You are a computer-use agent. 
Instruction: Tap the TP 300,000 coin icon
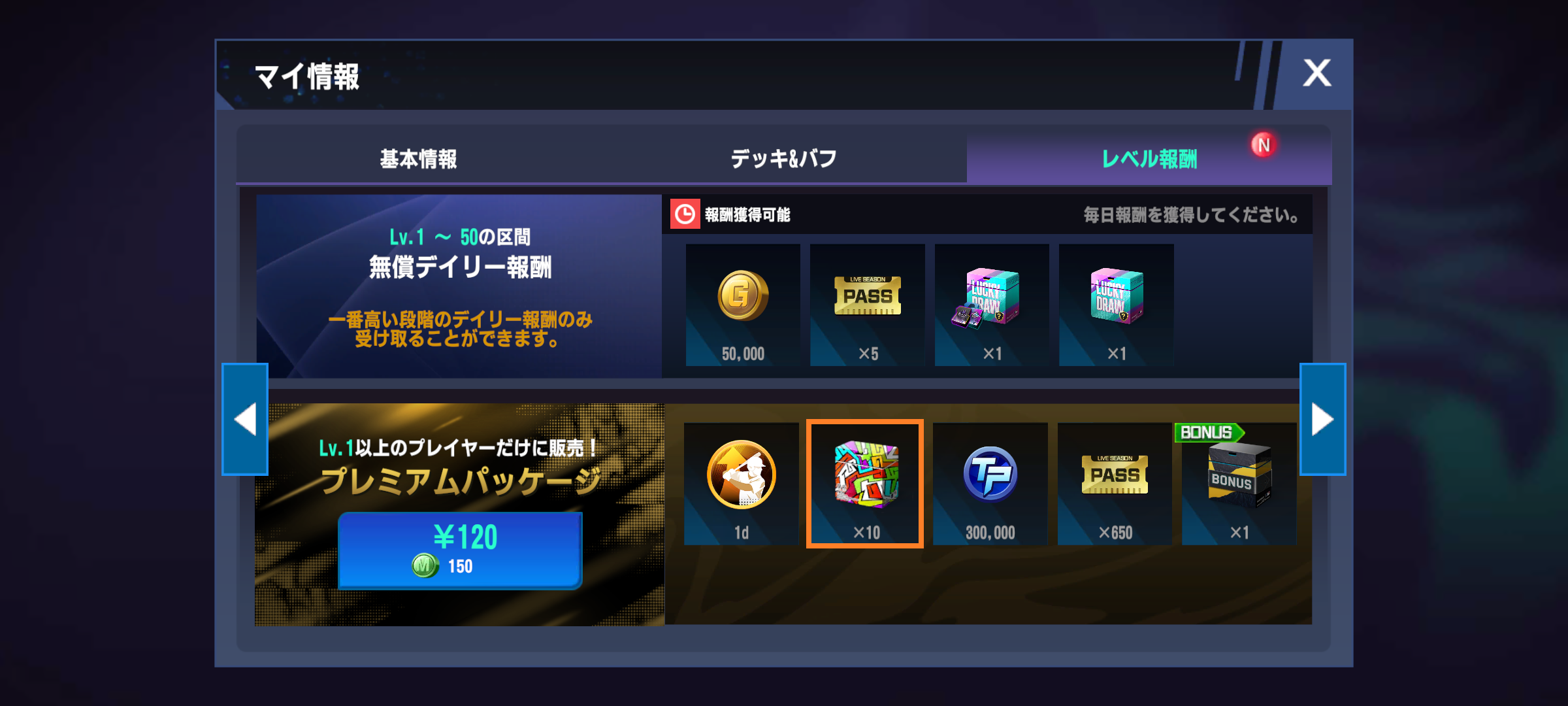click(x=990, y=484)
